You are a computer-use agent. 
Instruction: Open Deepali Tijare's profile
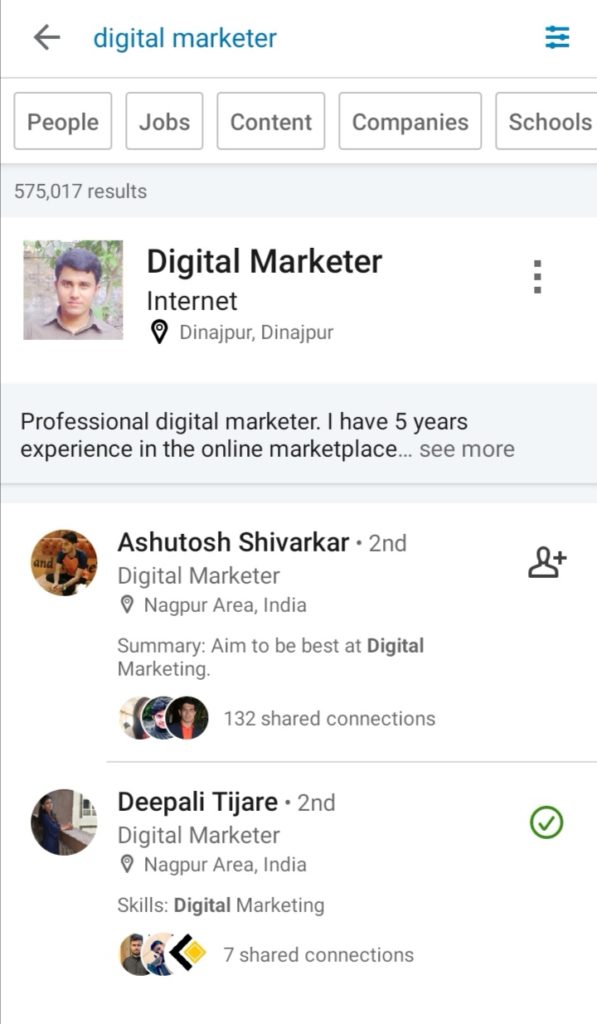tap(195, 802)
